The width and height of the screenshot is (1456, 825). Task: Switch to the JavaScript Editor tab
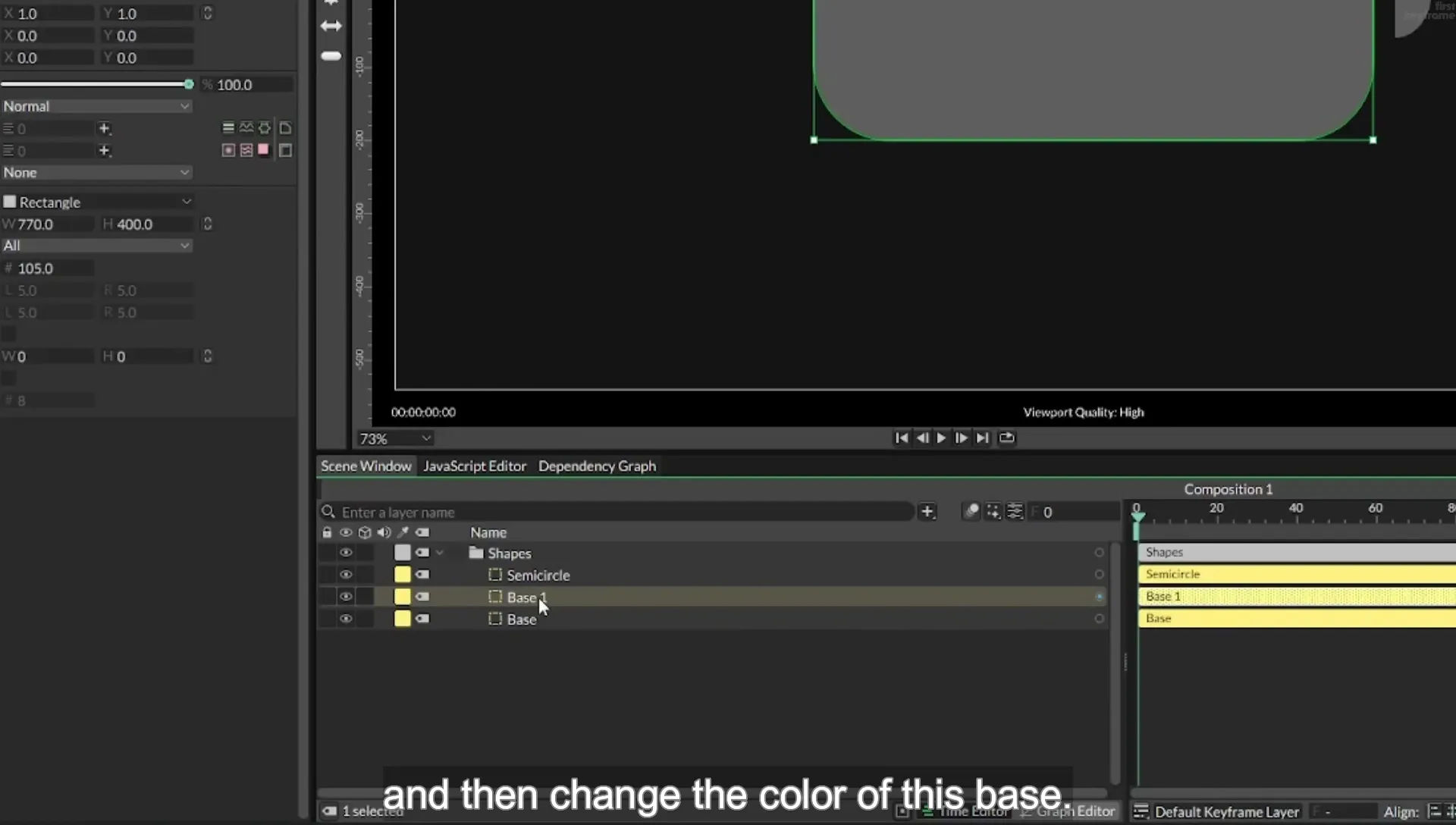pyautogui.click(x=475, y=466)
